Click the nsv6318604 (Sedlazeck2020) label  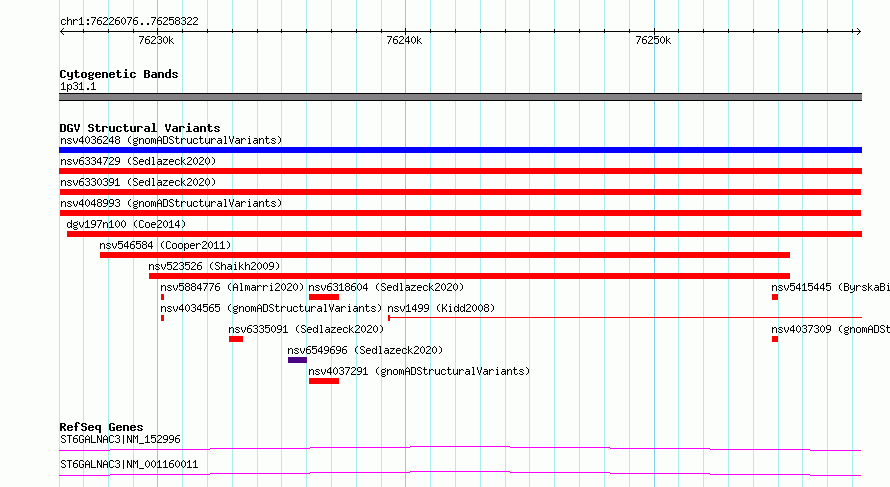click(x=386, y=287)
